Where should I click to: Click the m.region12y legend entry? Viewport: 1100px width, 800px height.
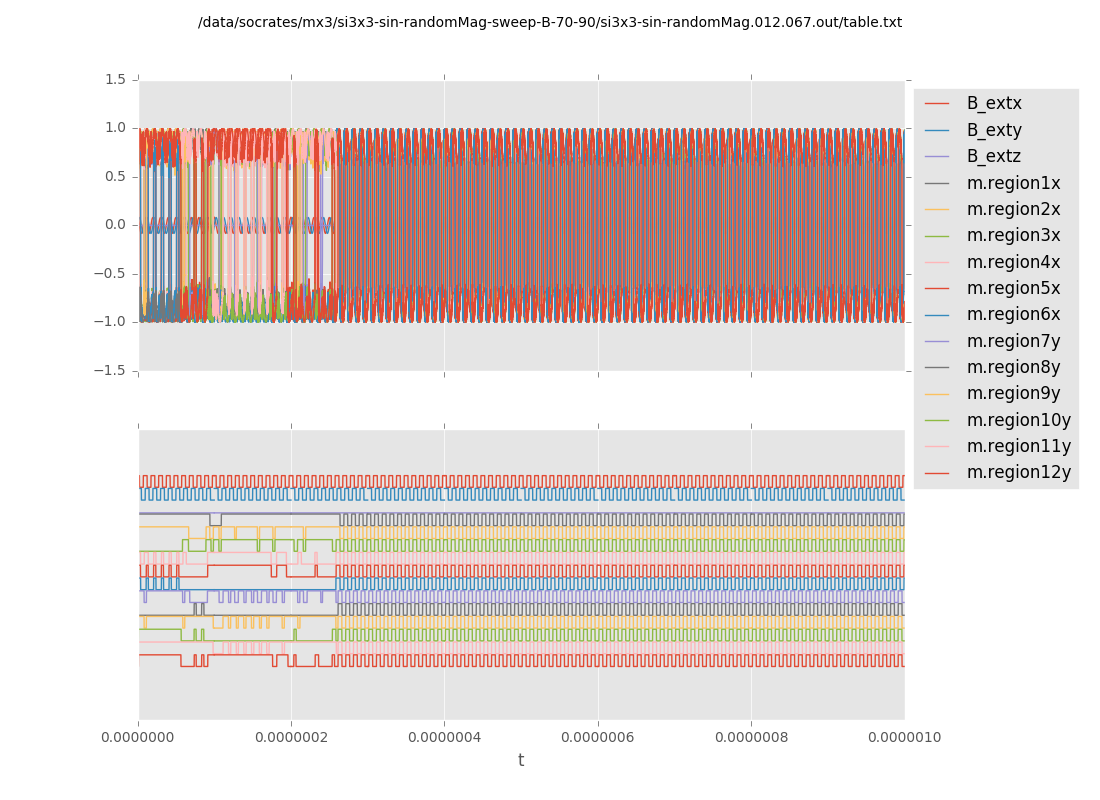tap(1018, 472)
